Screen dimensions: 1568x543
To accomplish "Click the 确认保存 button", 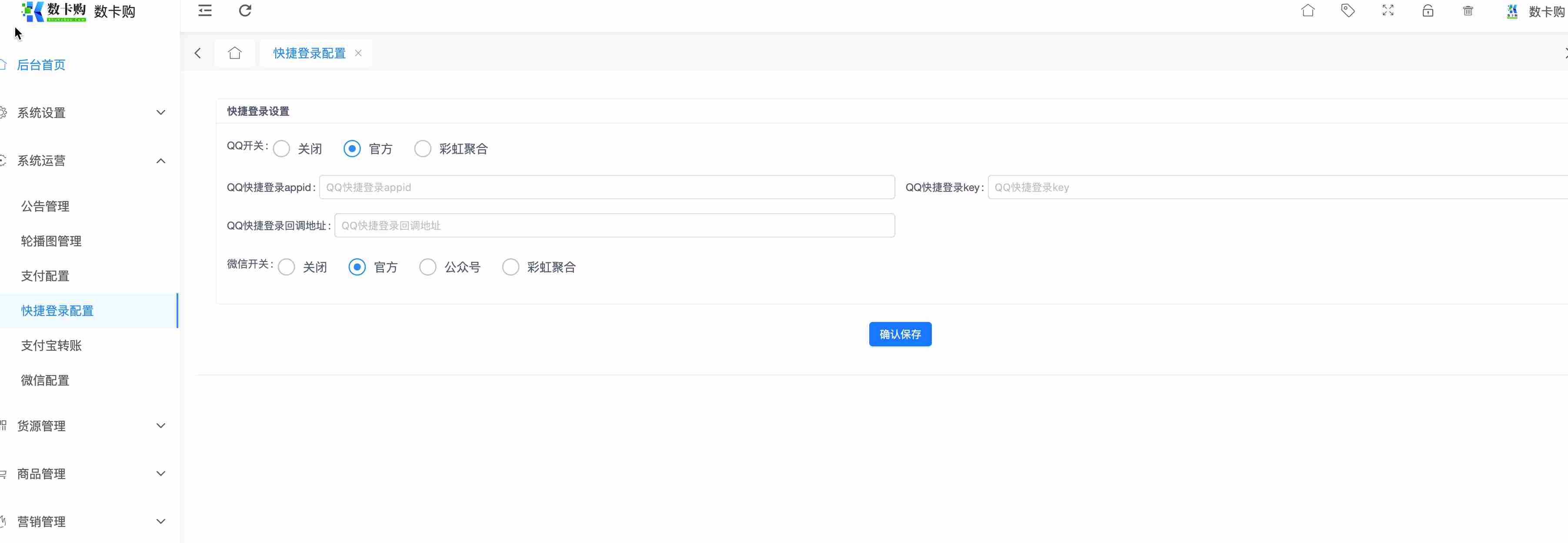I will (x=900, y=334).
